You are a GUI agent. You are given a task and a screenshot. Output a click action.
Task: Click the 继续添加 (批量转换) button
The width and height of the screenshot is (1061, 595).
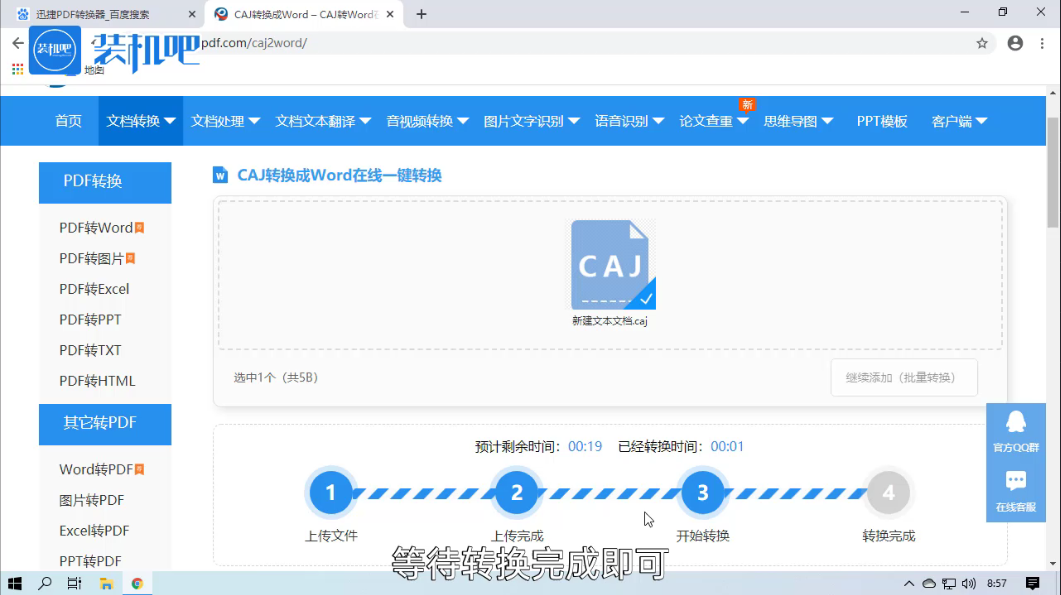click(903, 377)
